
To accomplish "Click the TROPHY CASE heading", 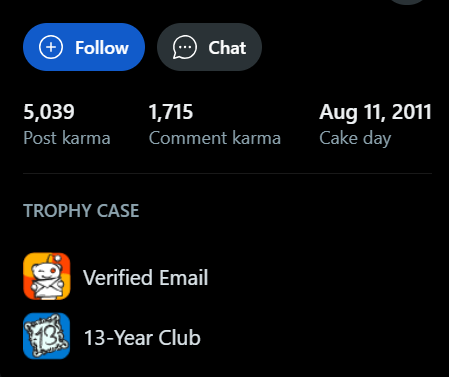I will [x=81, y=211].
